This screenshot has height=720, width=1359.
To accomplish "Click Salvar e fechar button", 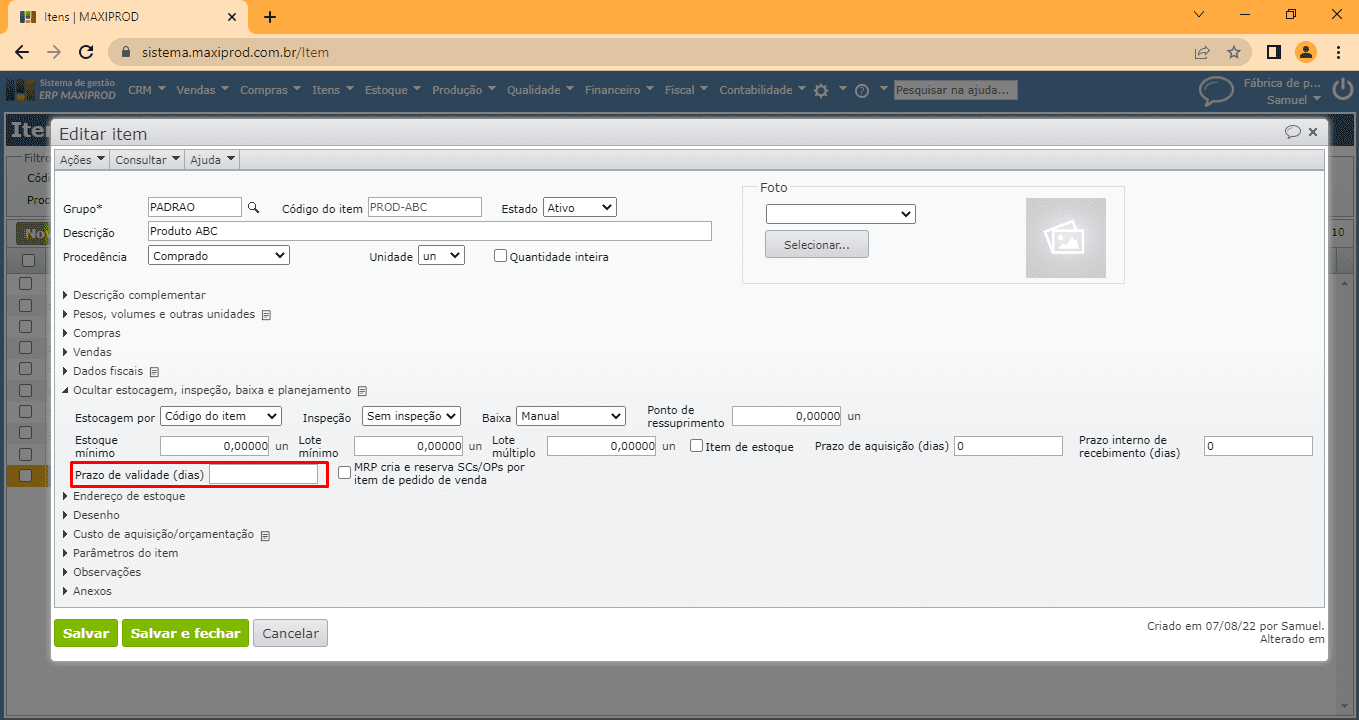I will click(x=185, y=633).
